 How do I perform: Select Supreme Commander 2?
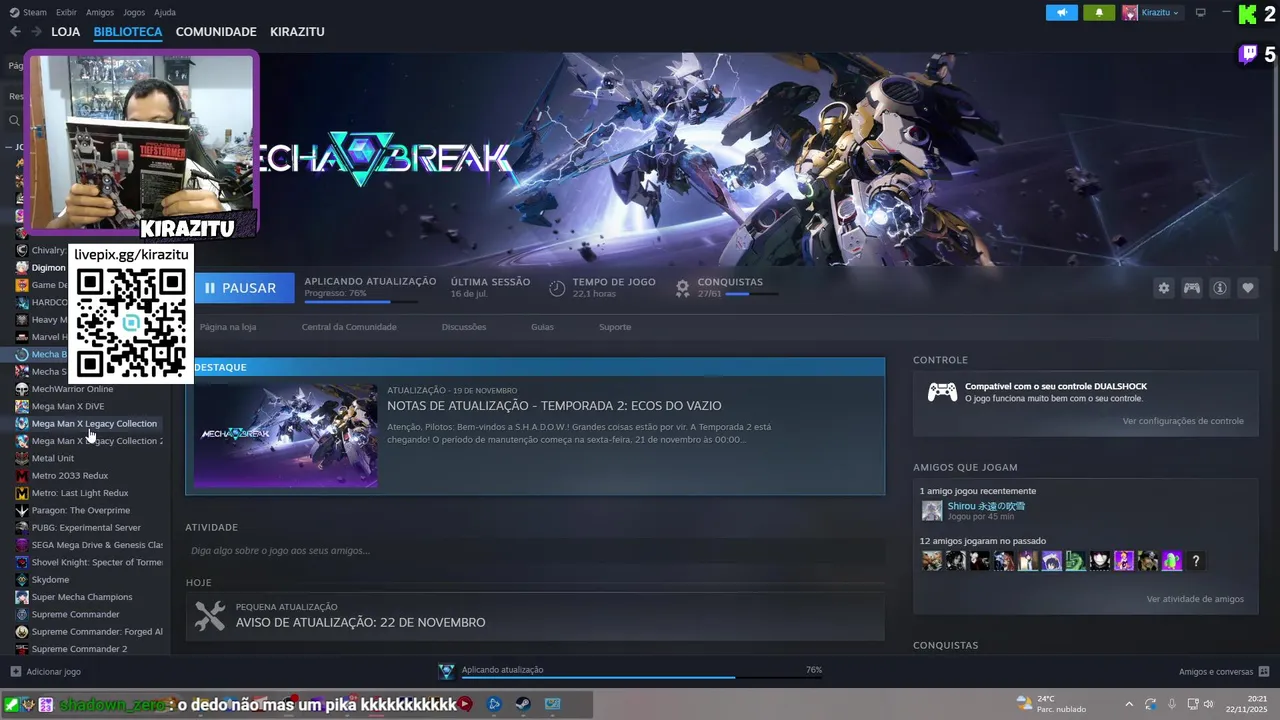tap(79, 649)
